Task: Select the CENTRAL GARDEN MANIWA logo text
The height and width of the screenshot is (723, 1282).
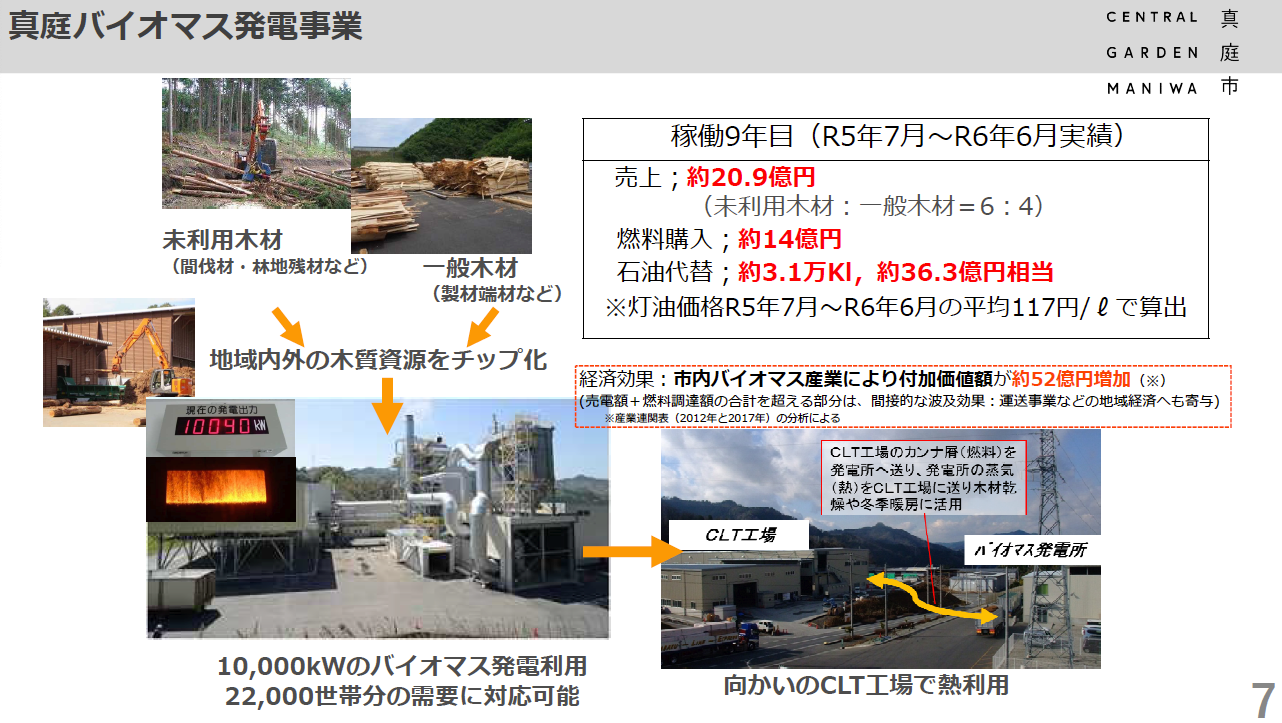Action: pyautogui.click(x=1153, y=52)
